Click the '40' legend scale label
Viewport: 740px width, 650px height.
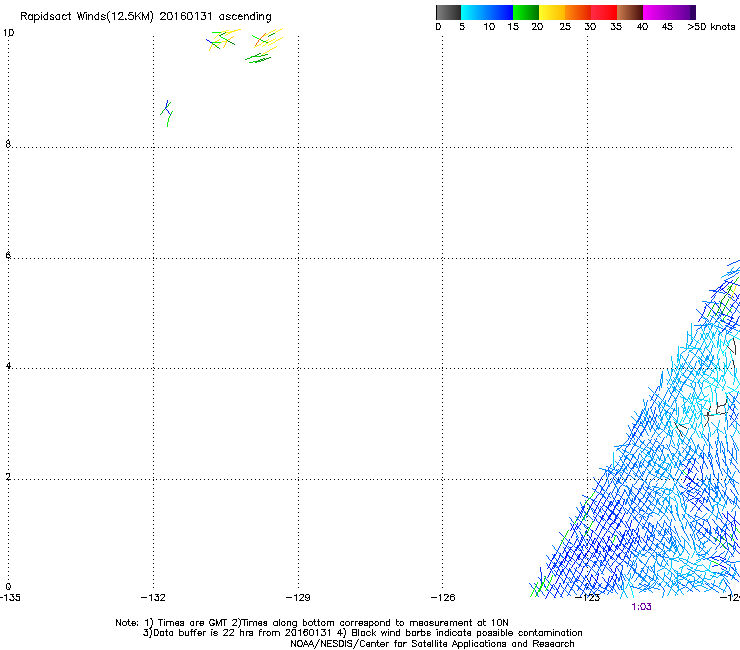642,27
